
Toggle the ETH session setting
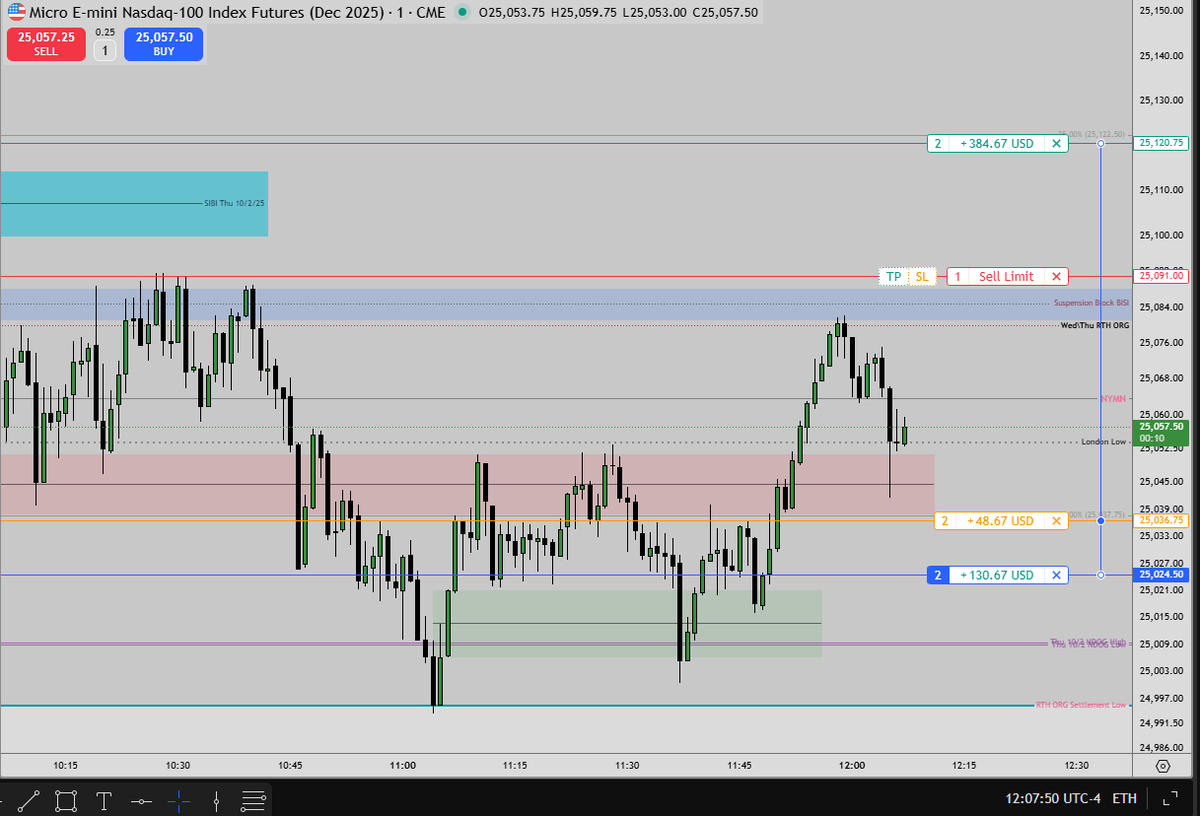pyautogui.click(x=1124, y=798)
